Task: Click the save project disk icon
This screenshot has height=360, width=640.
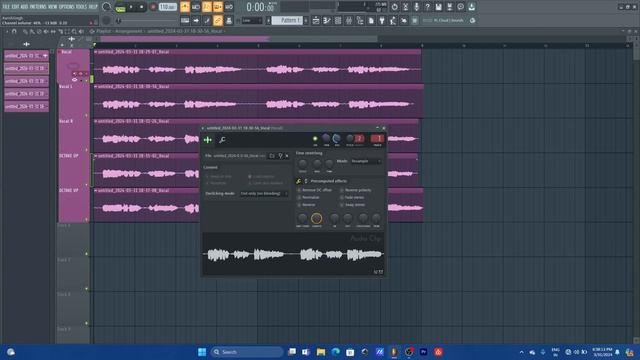Action: pos(438,7)
